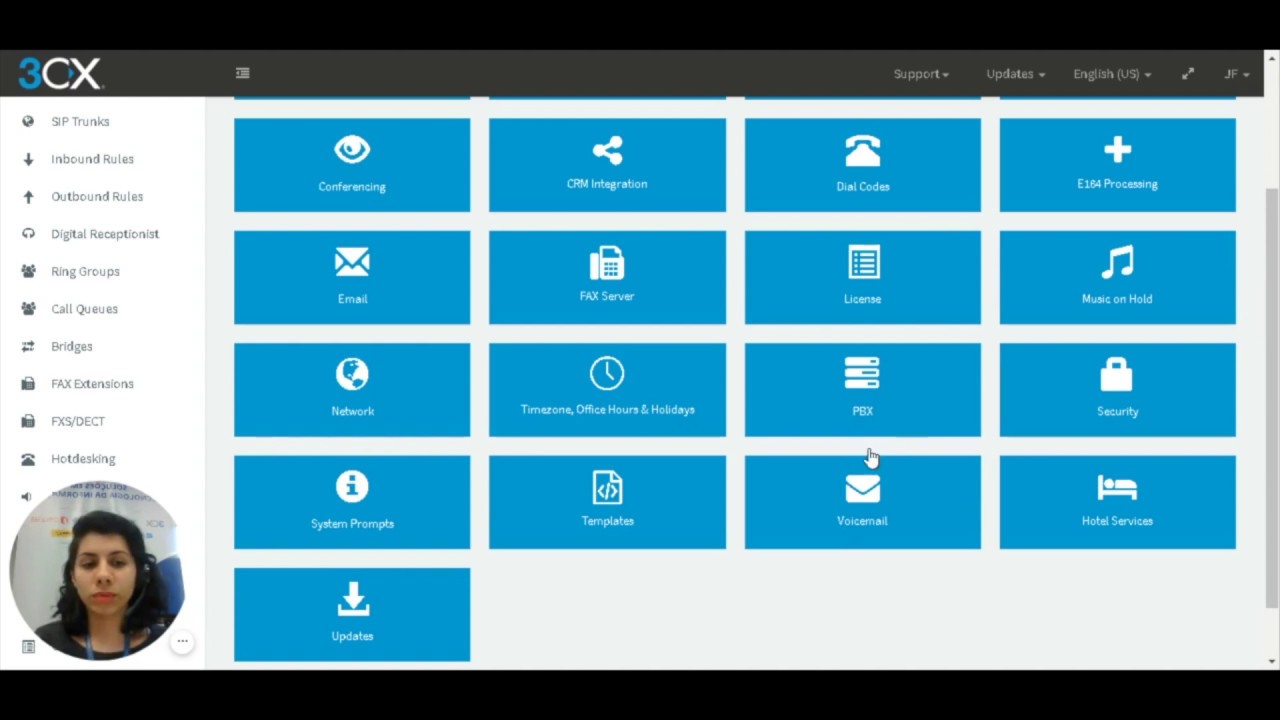Open FAX Extensions in sidebar
Screen dimensions: 1280x720
(92, 384)
